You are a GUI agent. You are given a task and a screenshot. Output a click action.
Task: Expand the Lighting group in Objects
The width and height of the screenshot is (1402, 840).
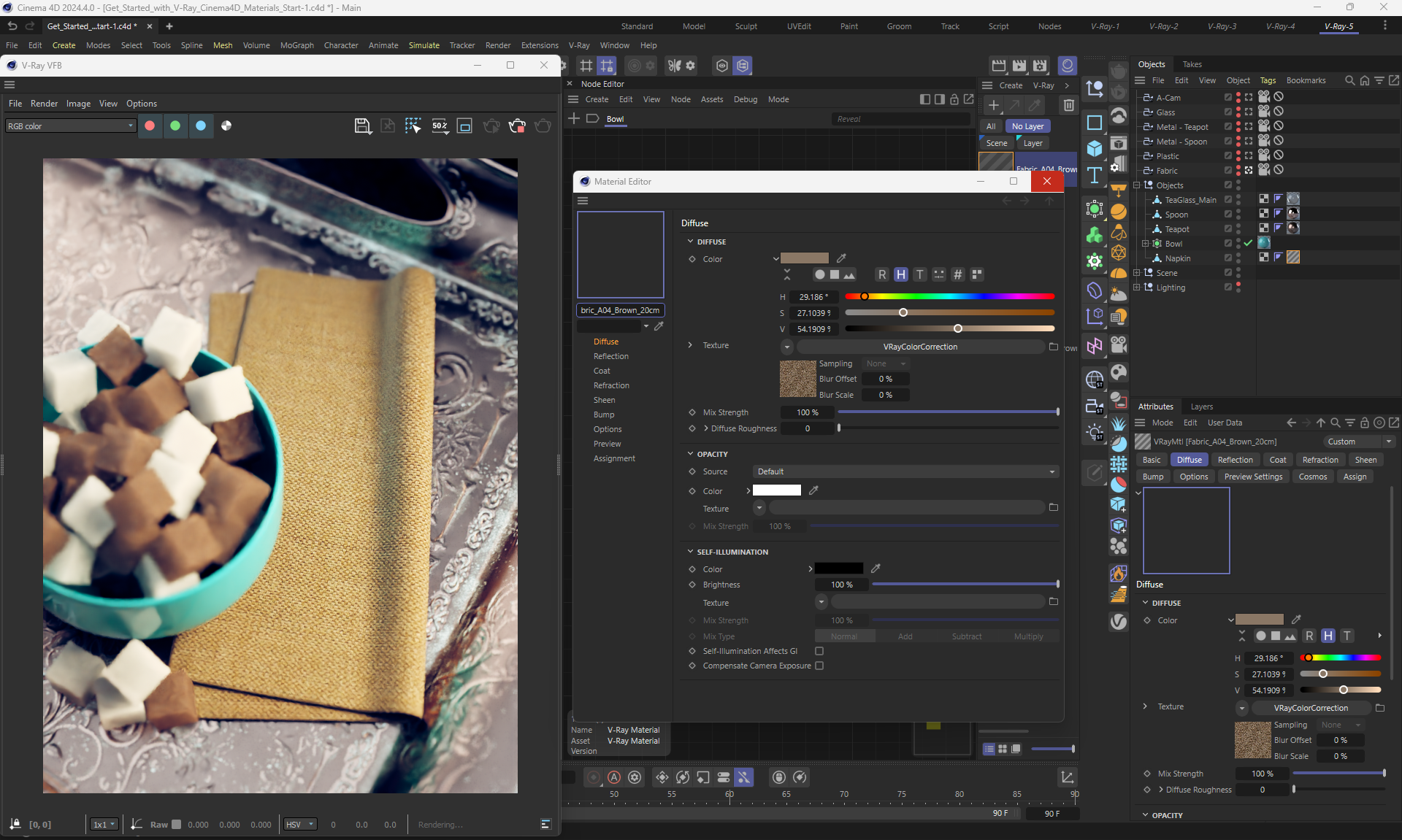point(1137,288)
